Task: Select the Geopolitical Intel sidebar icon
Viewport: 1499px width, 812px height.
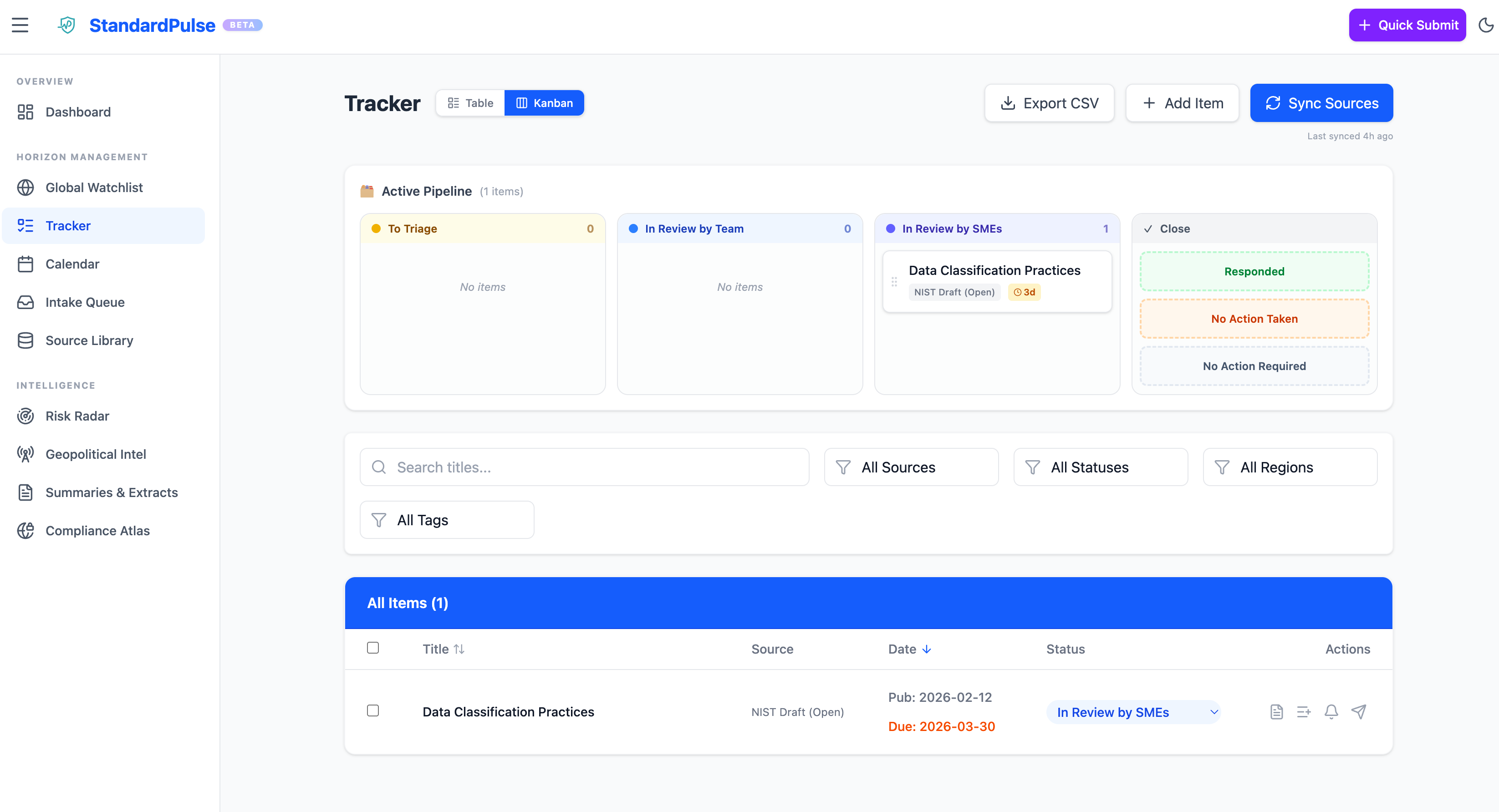Action: coord(25,454)
